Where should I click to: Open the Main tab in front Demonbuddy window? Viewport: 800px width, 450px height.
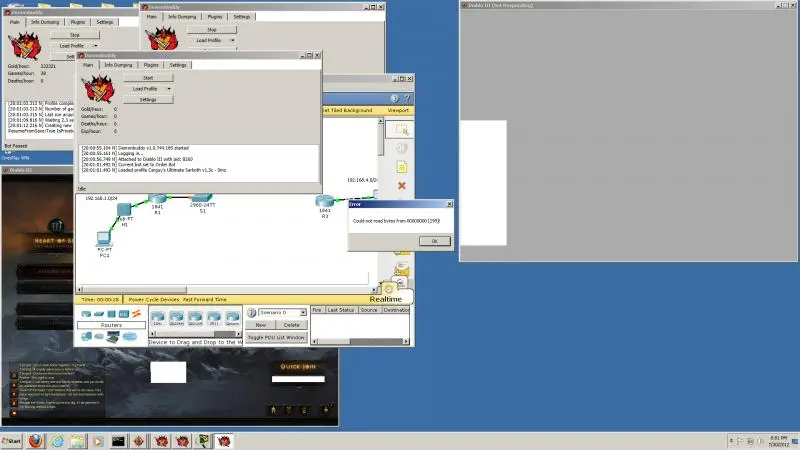click(88, 65)
